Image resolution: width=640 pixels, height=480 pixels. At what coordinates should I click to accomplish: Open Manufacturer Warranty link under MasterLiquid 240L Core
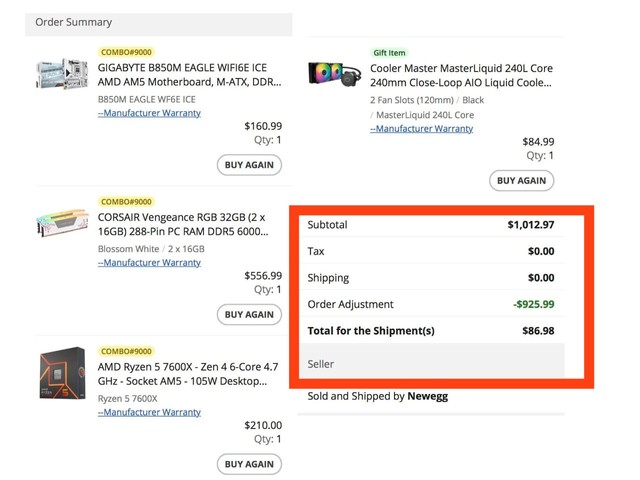pyautogui.click(x=422, y=129)
